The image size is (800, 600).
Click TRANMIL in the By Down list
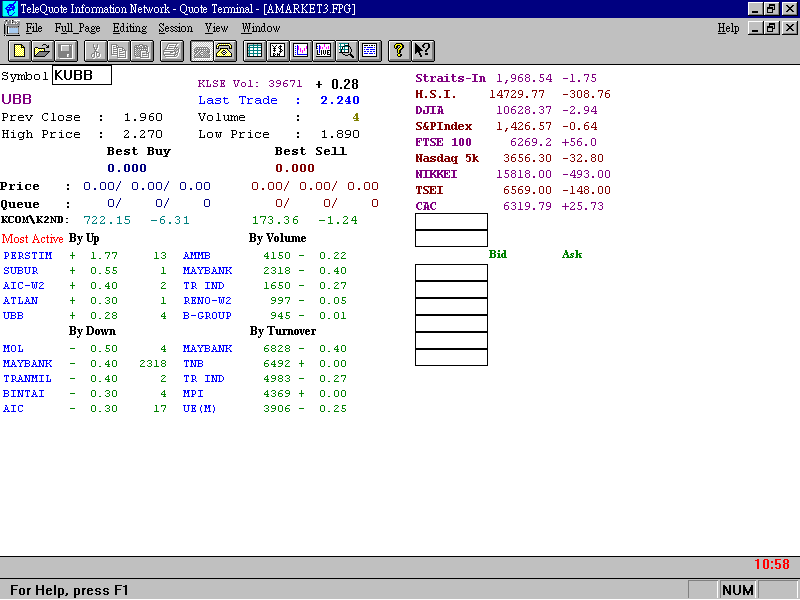27,379
